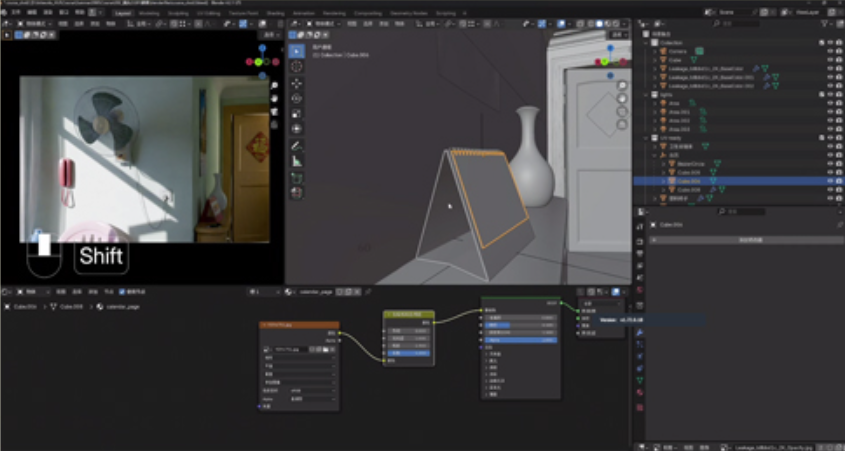Click the active Select Box tool icon
Viewport: 845px width, 451px height.
click(x=296, y=51)
